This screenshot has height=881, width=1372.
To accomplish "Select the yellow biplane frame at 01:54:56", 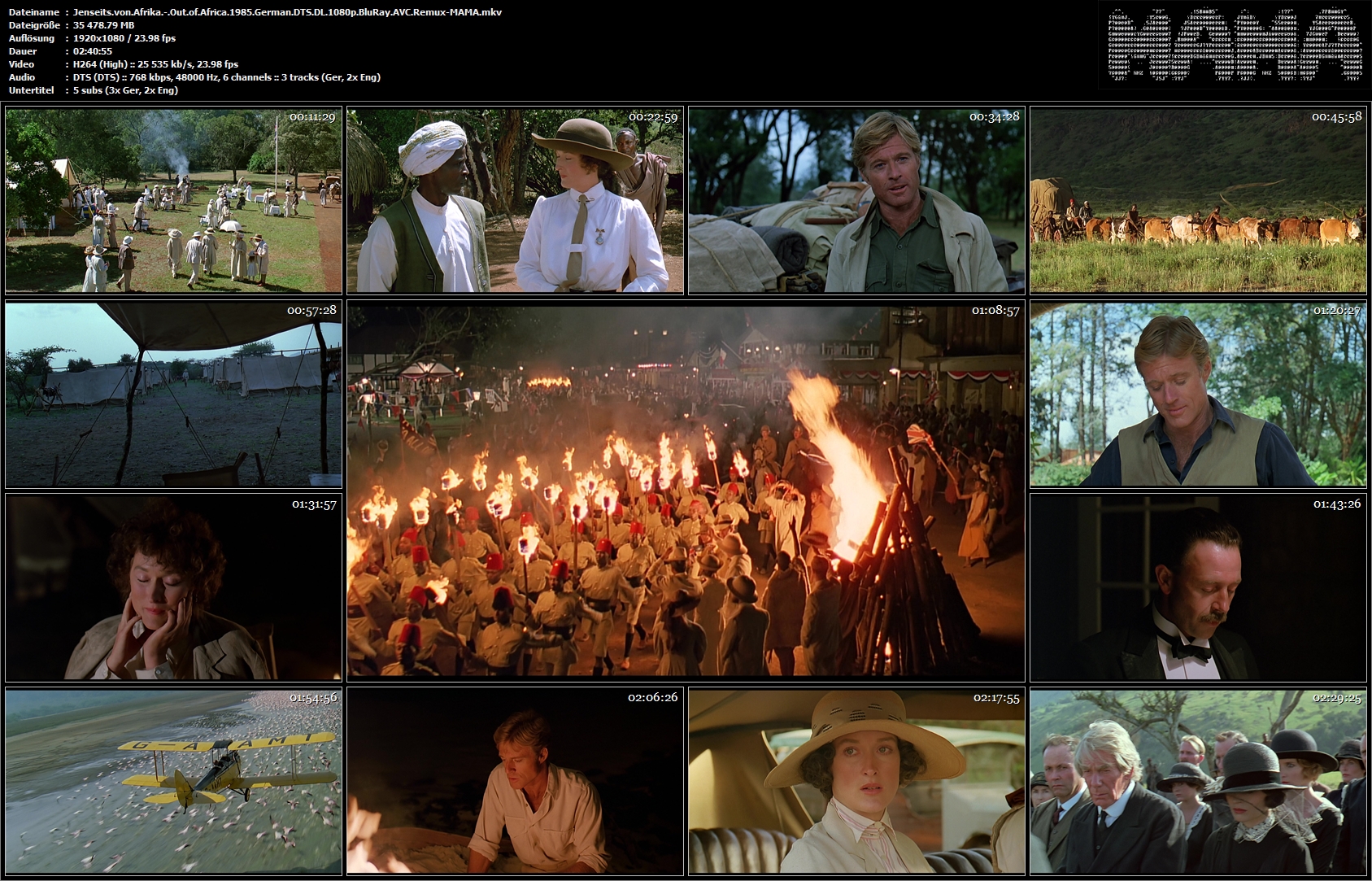I will pos(173,781).
